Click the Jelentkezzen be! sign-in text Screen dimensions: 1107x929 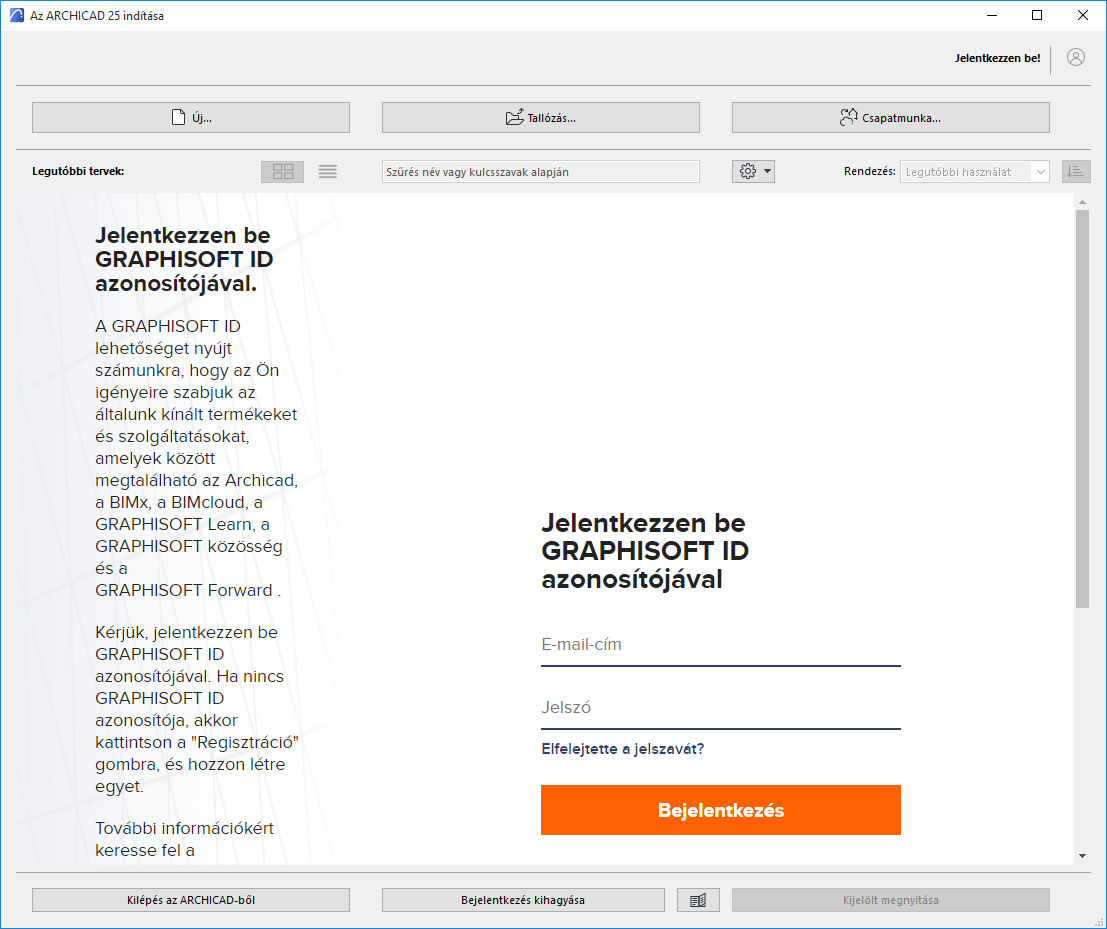998,58
